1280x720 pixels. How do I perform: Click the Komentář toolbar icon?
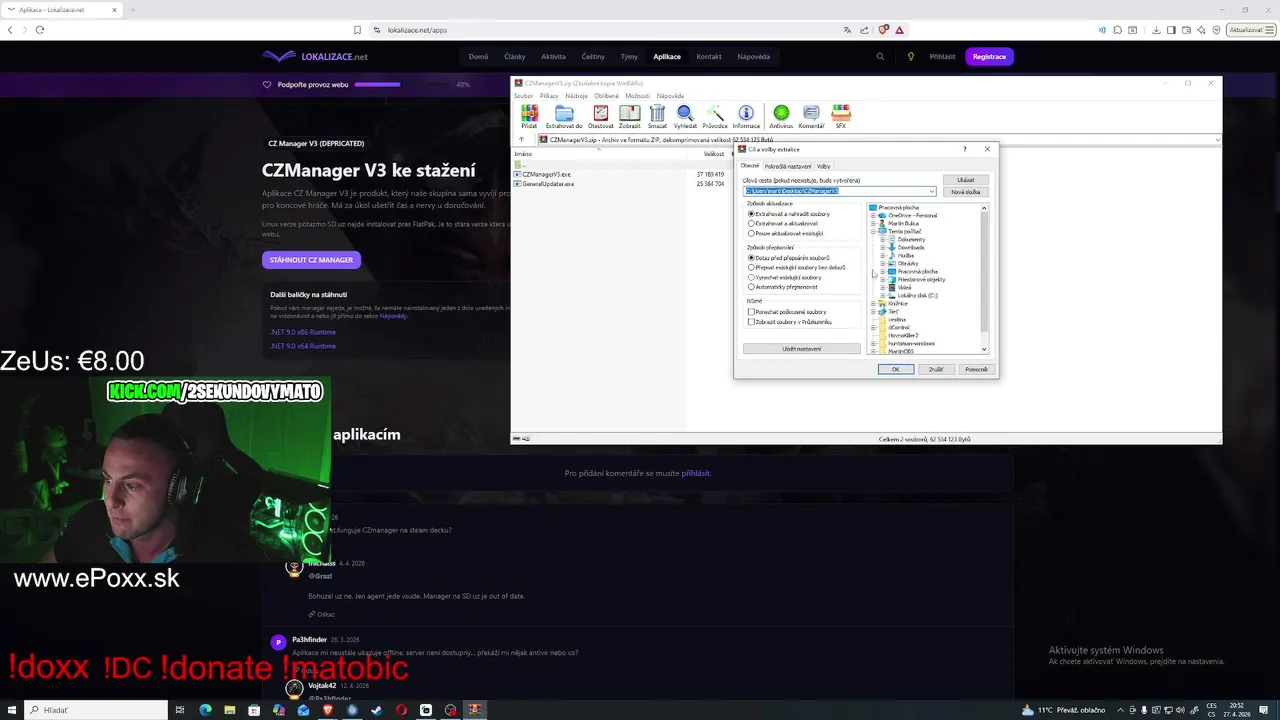(811, 116)
